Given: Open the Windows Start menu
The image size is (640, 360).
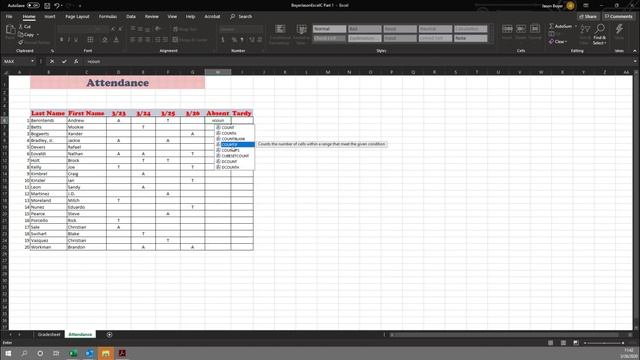Looking at the screenshot, I should (8, 353).
